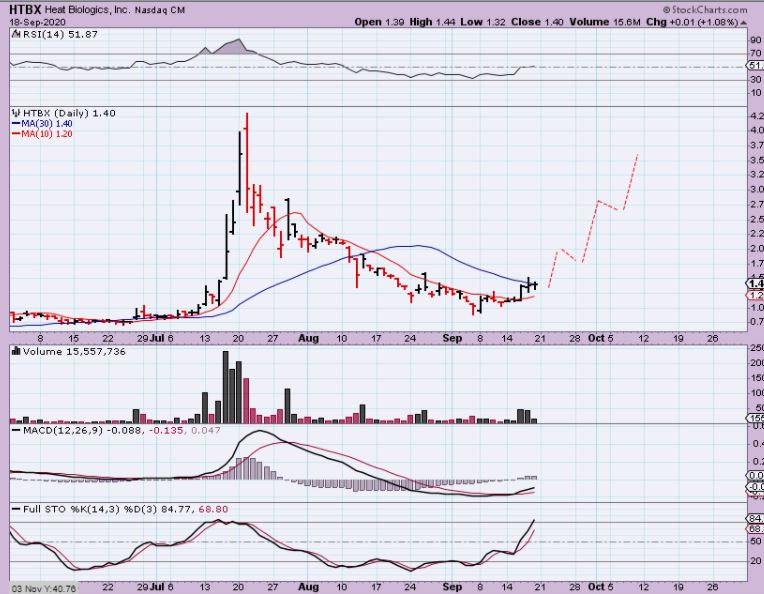Click the Oct 5 label on price chart axis
This screenshot has height=594, width=764.
point(600,338)
